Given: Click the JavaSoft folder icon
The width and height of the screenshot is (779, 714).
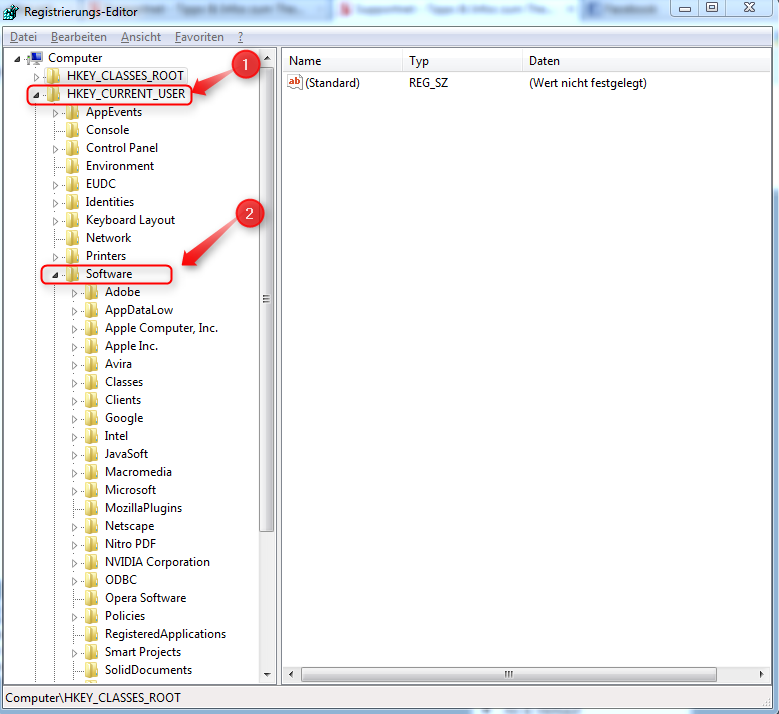Looking at the screenshot, I should click(x=91, y=454).
